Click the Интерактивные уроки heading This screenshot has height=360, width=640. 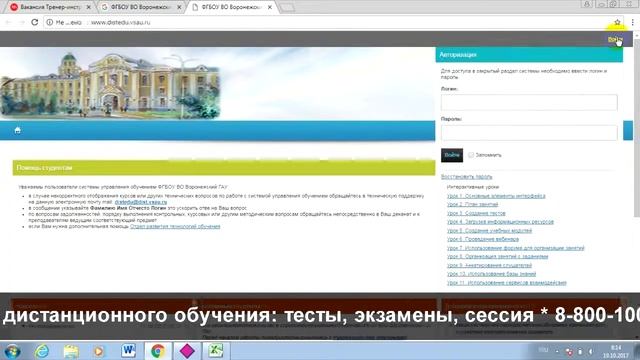[473, 187]
